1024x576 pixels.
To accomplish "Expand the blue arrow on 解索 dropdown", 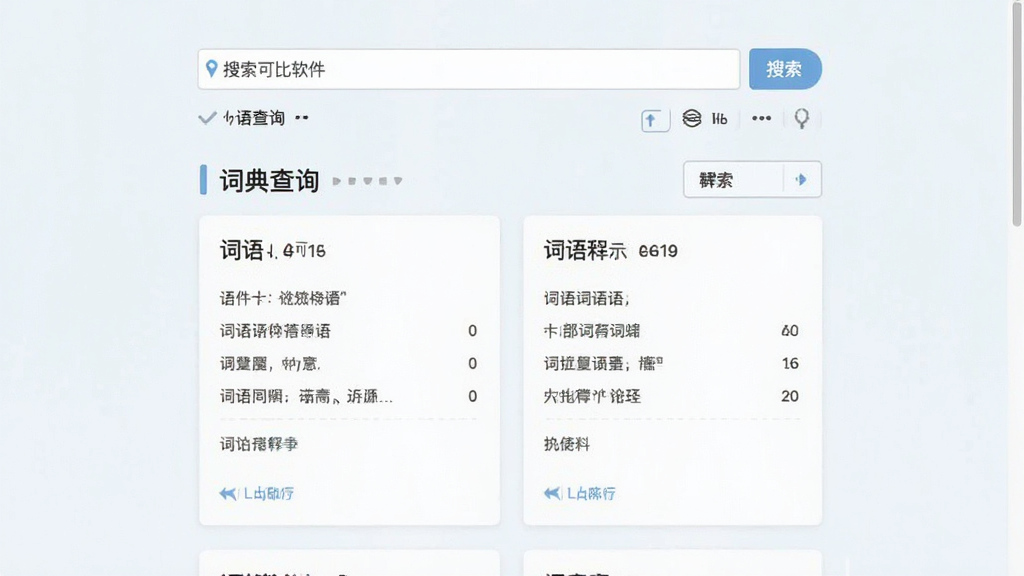I will pos(801,180).
